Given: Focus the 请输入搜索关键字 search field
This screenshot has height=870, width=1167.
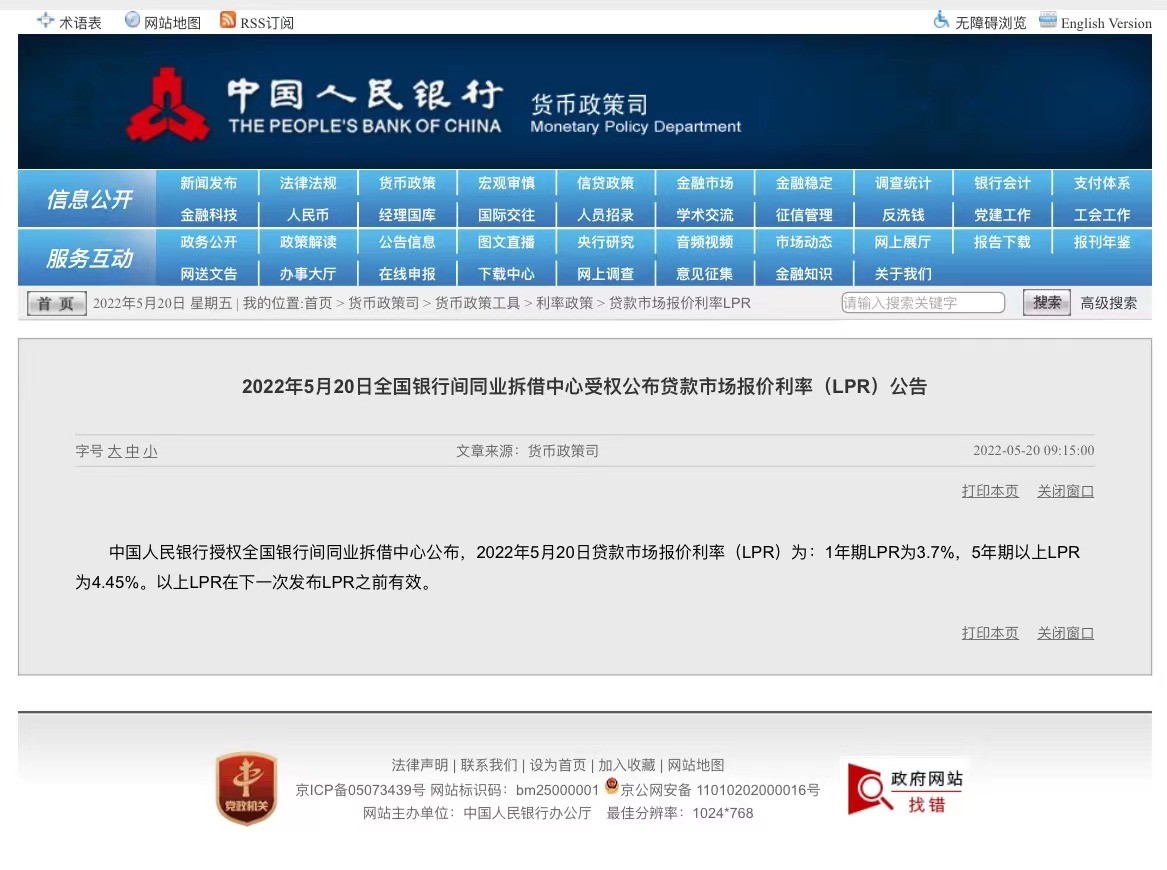Looking at the screenshot, I should click(923, 303).
